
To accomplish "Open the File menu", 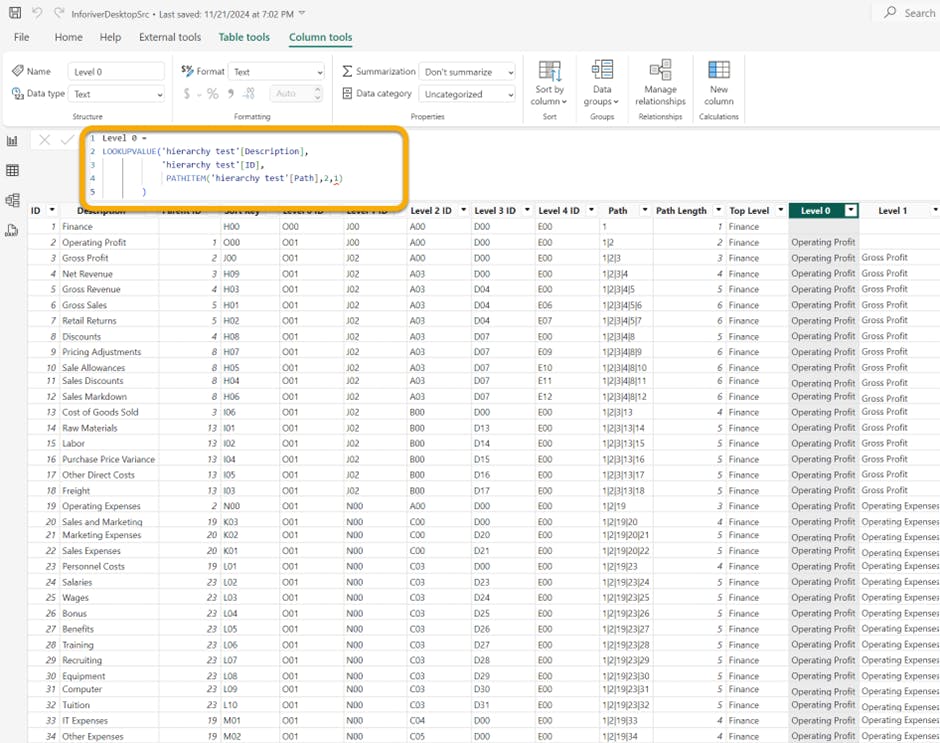I will 21,37.
